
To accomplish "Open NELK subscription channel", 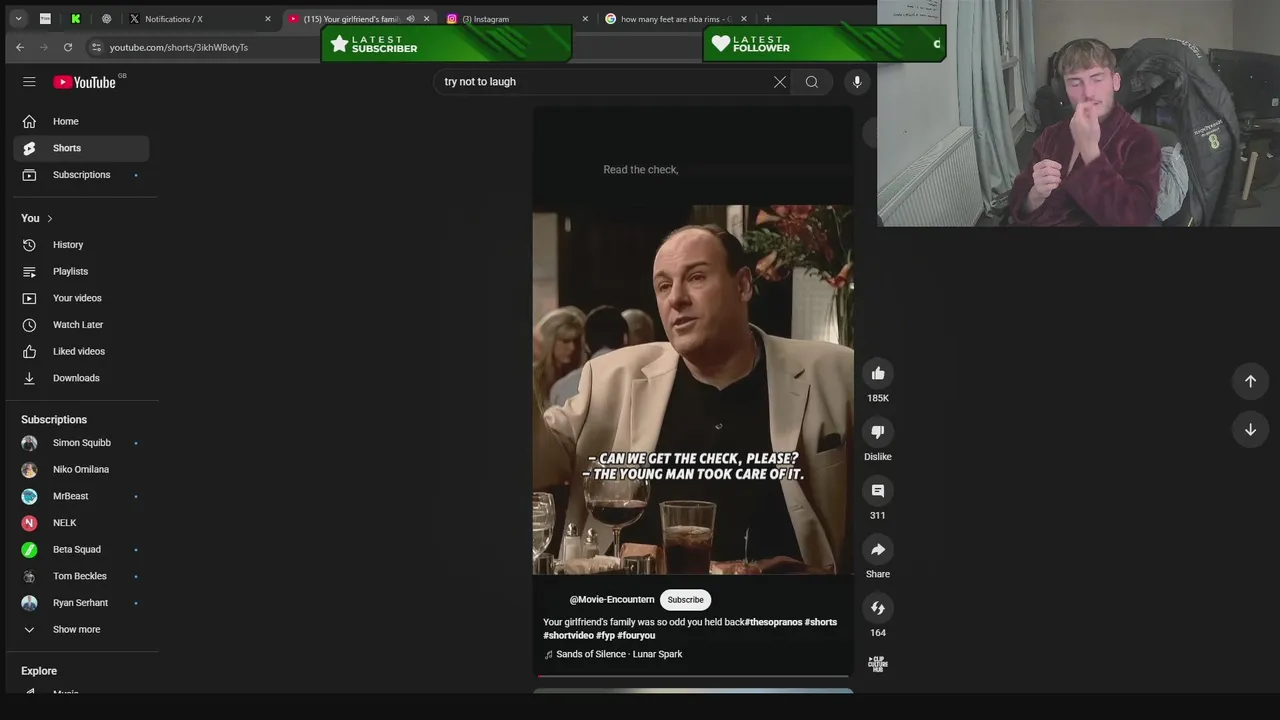I will 81,523.
